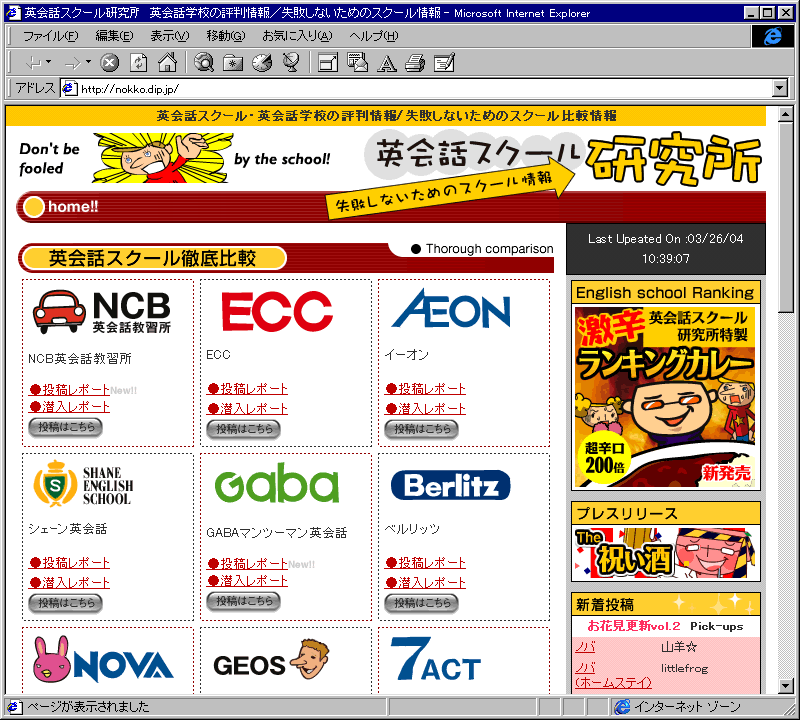Click the 投稿はこちら button under Berlitz

422,603
